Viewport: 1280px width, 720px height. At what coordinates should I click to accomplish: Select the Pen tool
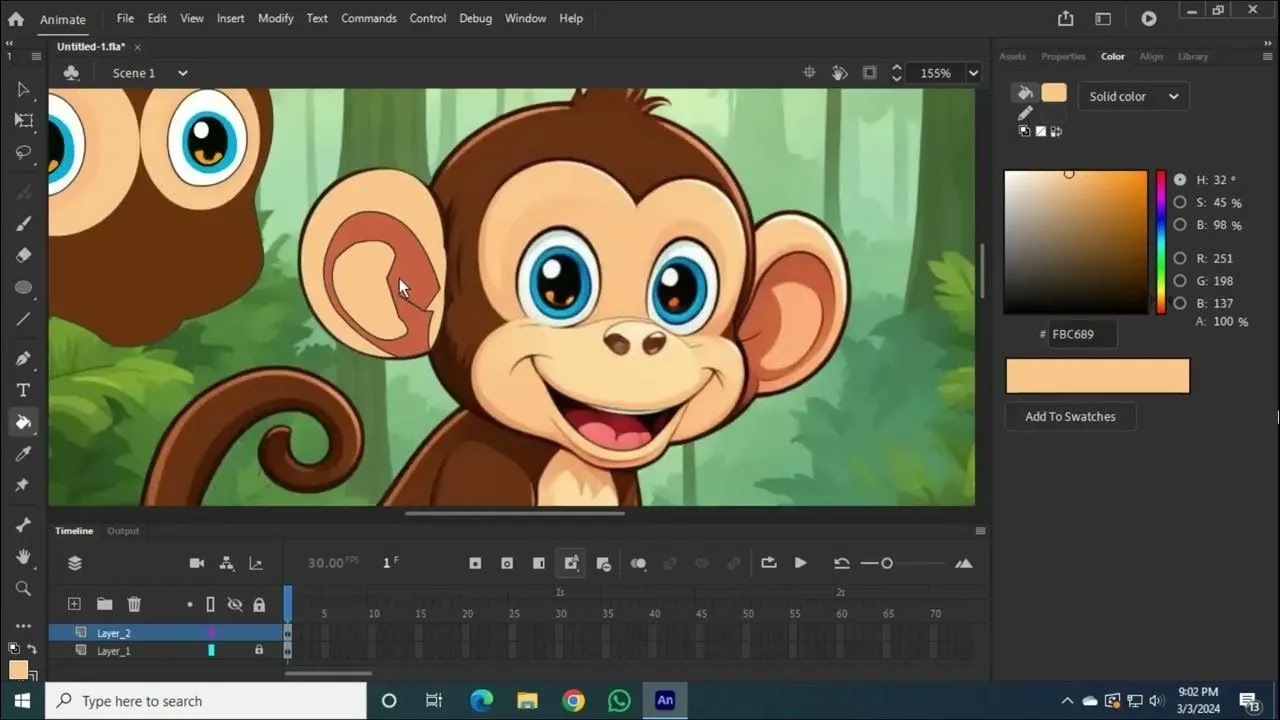[24, 358]
